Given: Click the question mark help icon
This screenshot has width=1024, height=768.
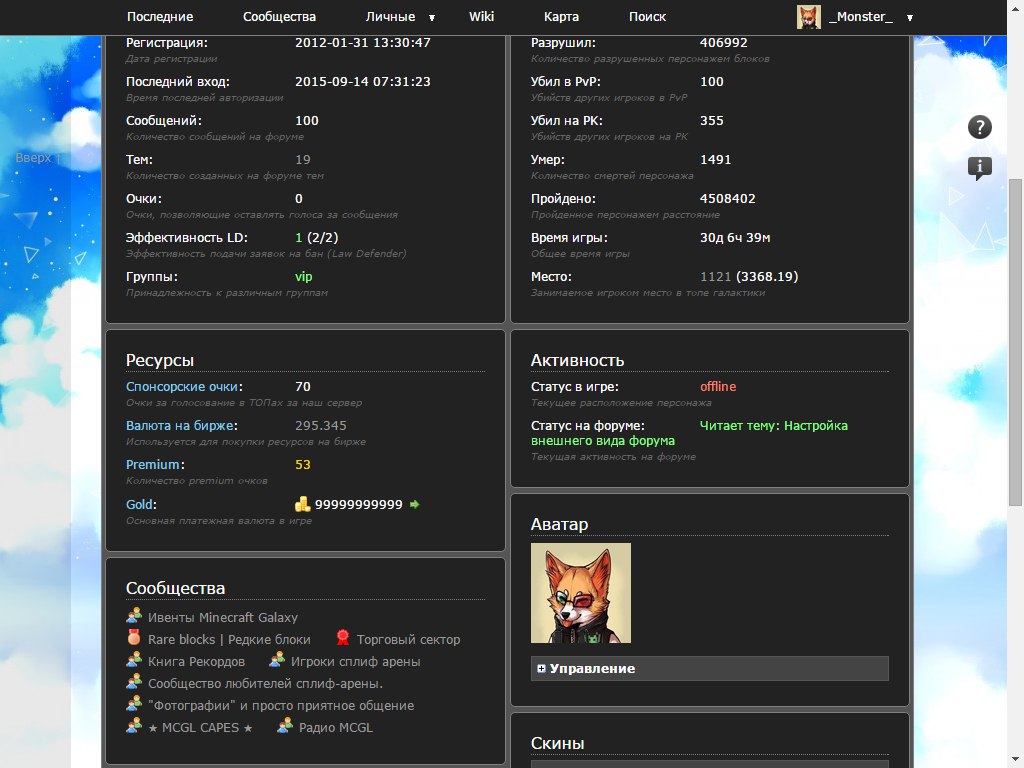Looking at the screenshot, I should pyautogui.click(x=980, y=127).
